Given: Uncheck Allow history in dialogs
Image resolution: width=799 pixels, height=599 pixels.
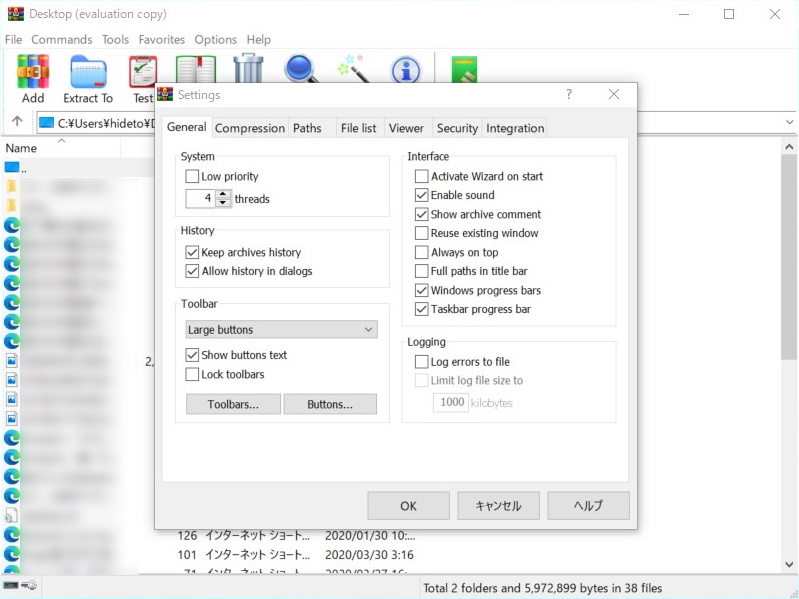Looking at the screenshot, I should coord(192,271).
